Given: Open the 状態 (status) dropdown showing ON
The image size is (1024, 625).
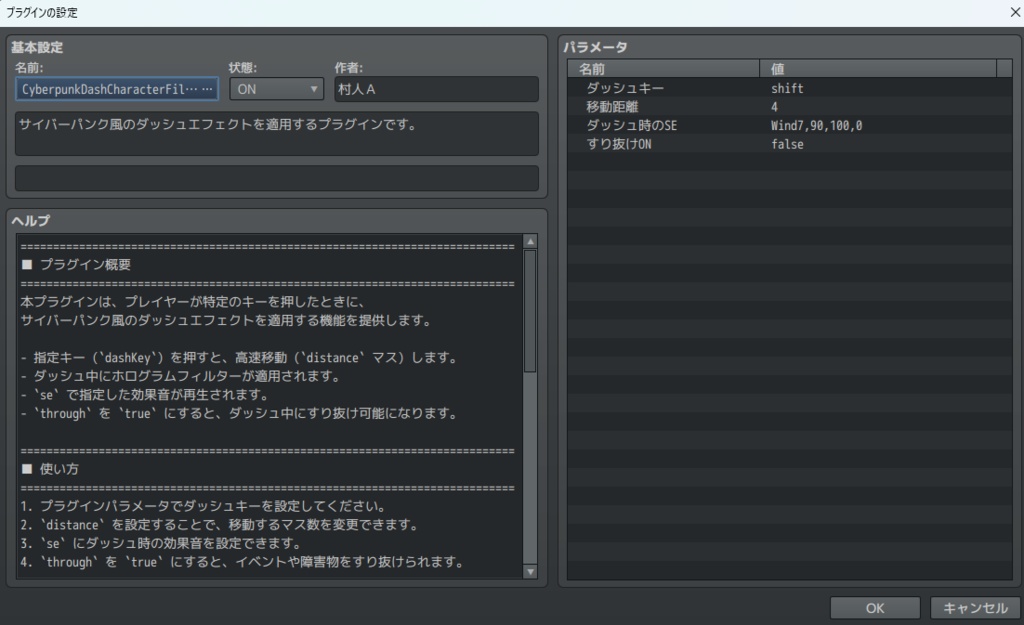Looking at the screenshot, I should click(x=270, y=89).
